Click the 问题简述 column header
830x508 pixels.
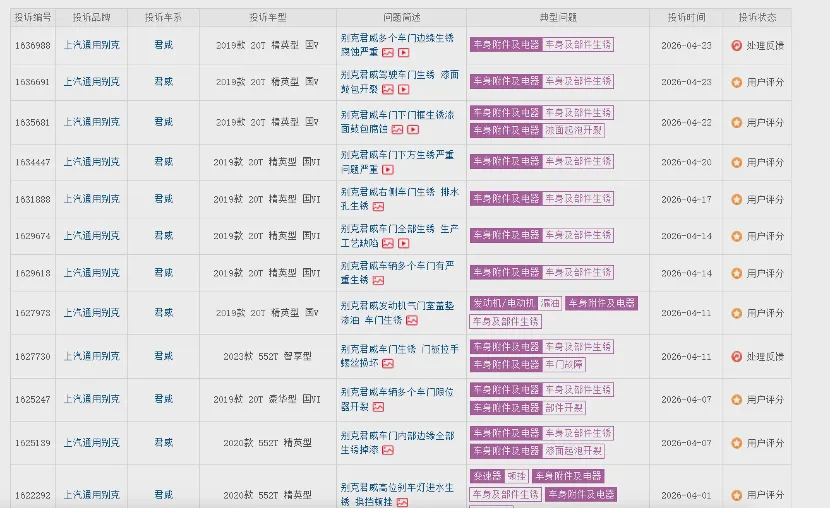tap(402, 17)
